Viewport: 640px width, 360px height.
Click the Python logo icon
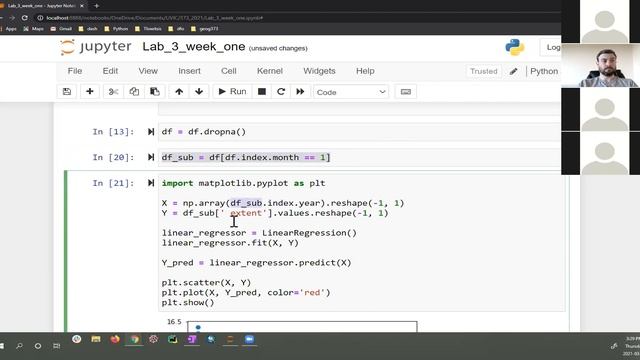pyautogui.click(x=515, y=47)
